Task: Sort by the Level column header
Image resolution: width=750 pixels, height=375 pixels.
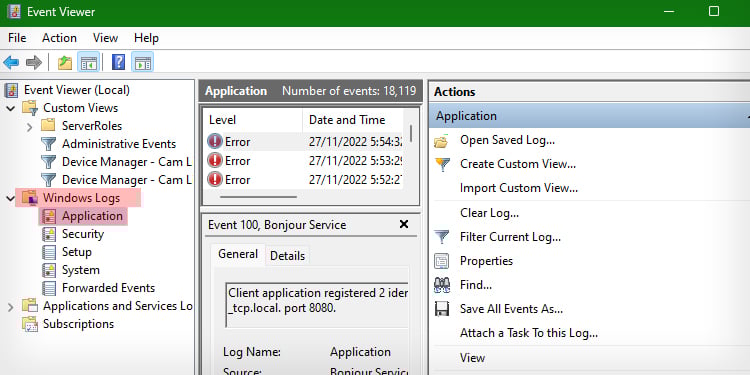Action: click(253, 120)
